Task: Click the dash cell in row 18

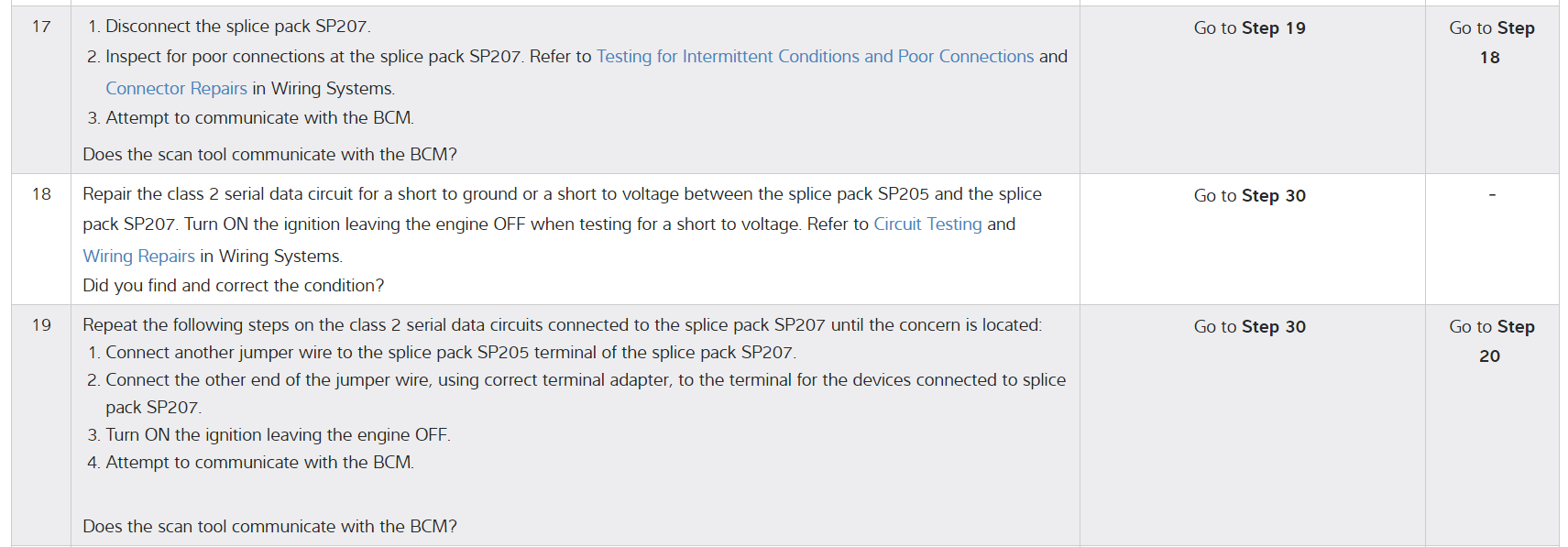Action: click(x=1492, y=194)
